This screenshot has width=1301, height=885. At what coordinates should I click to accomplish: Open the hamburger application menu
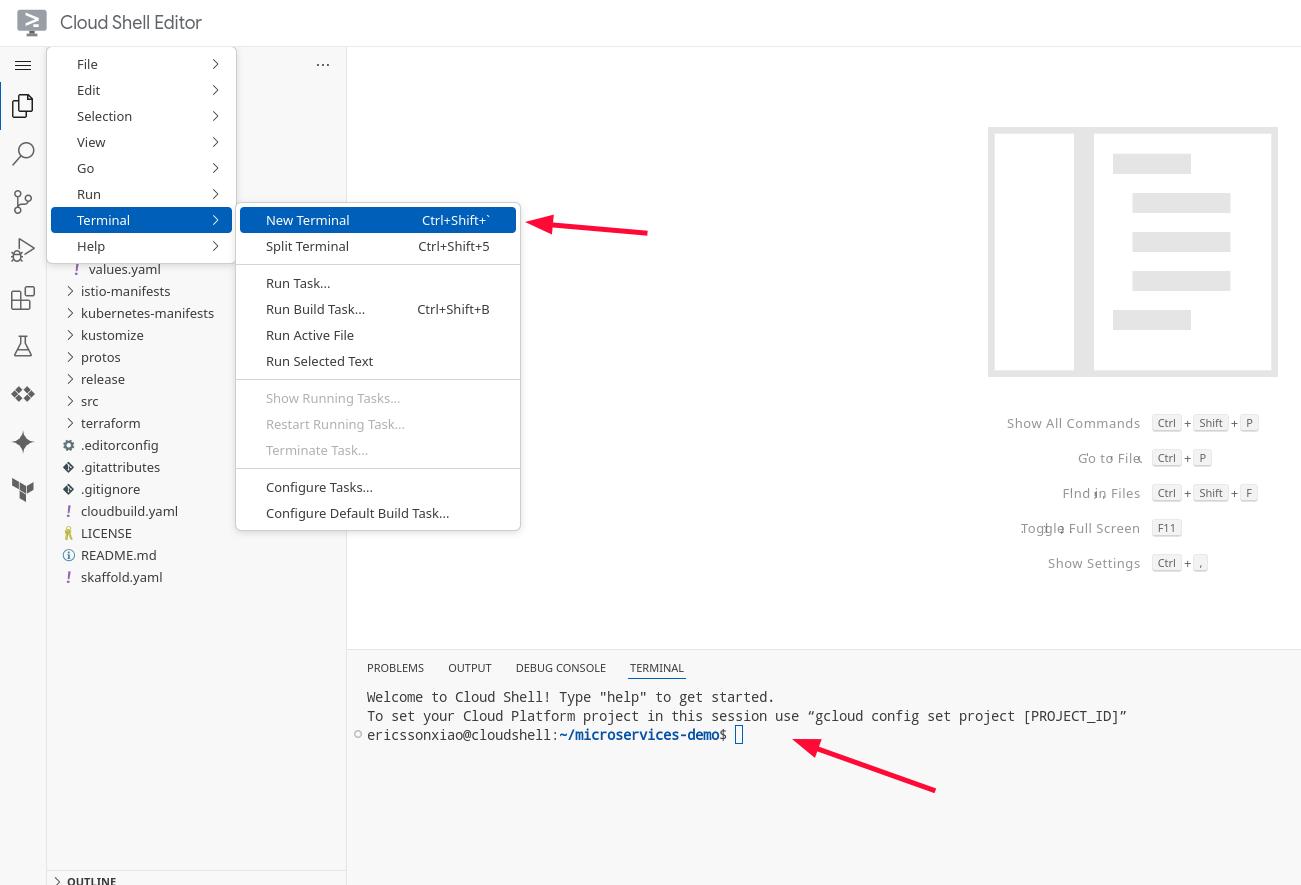pos(22,65)
